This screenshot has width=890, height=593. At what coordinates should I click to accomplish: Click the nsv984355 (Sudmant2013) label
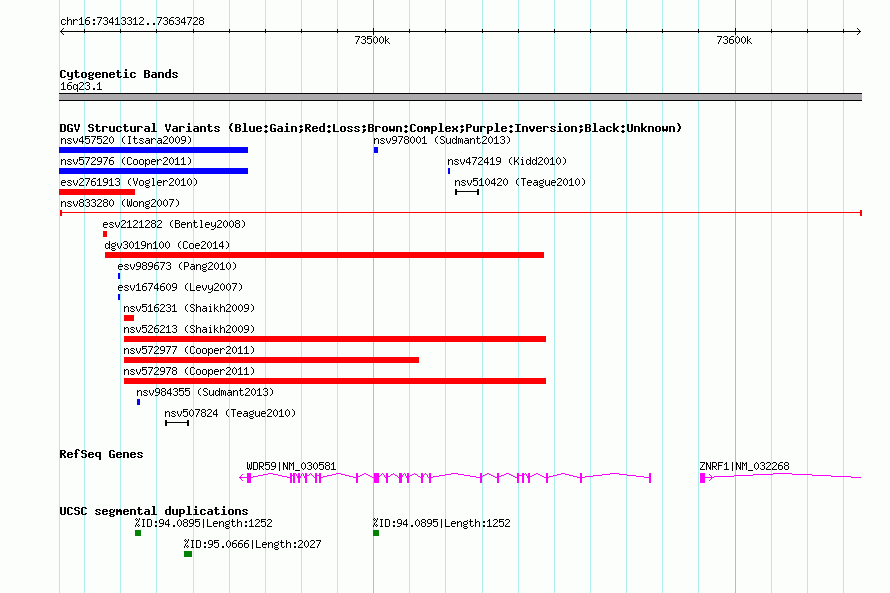(205, 392)
